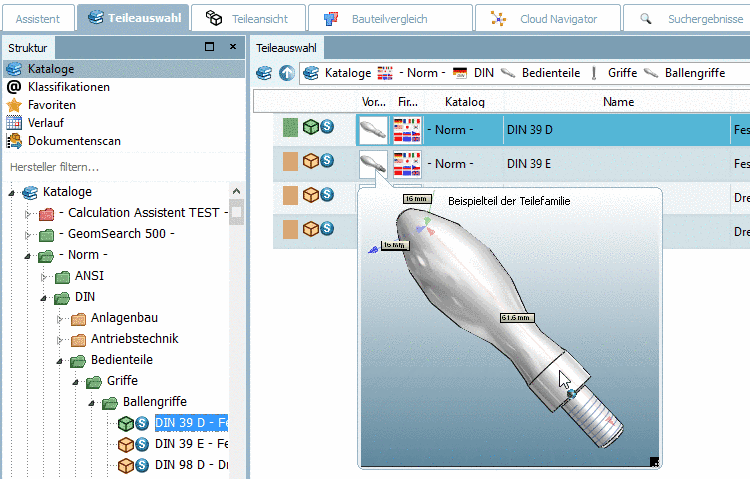Click the catalogs home icon in toolbar
This screenshot has width=750, height=479.
pyautogui.click(x=264, y=73)
